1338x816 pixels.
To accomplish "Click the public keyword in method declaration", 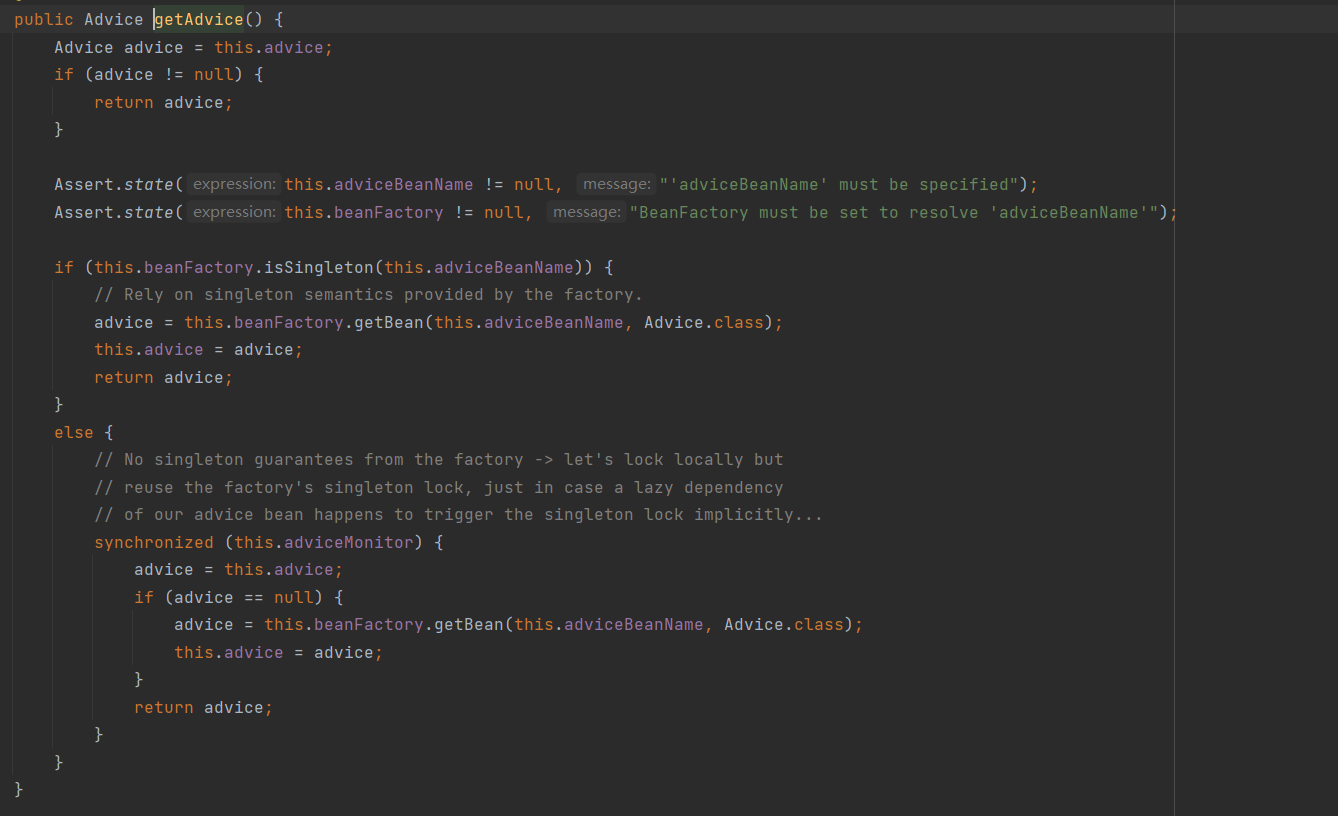I will pyautogui.click(x=43, y=20).
